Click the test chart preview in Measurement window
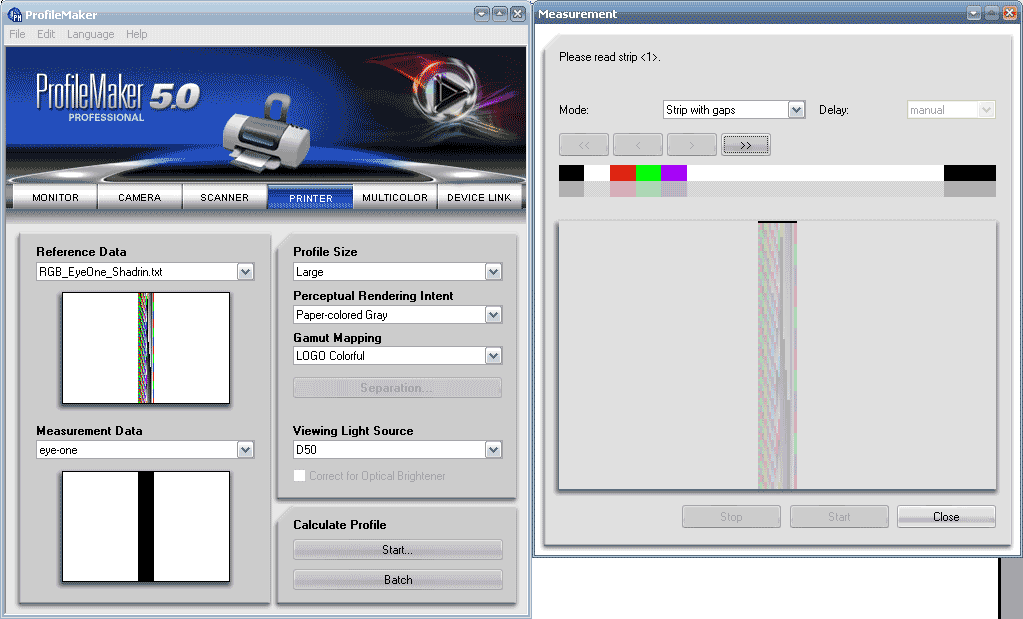The height and width of the screenshot is (619, 1023). [x=777, y=355]
